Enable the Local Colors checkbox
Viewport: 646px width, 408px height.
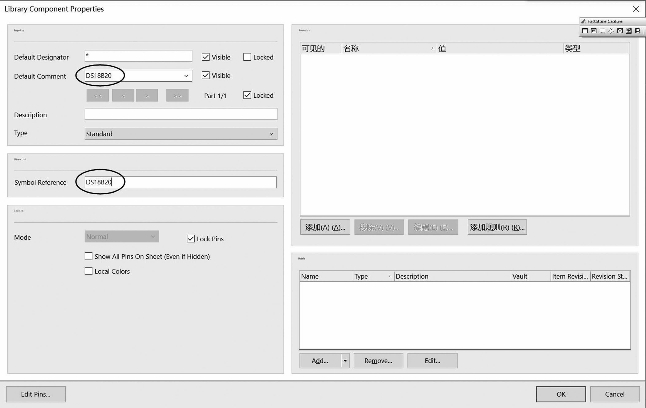point(89,271)
